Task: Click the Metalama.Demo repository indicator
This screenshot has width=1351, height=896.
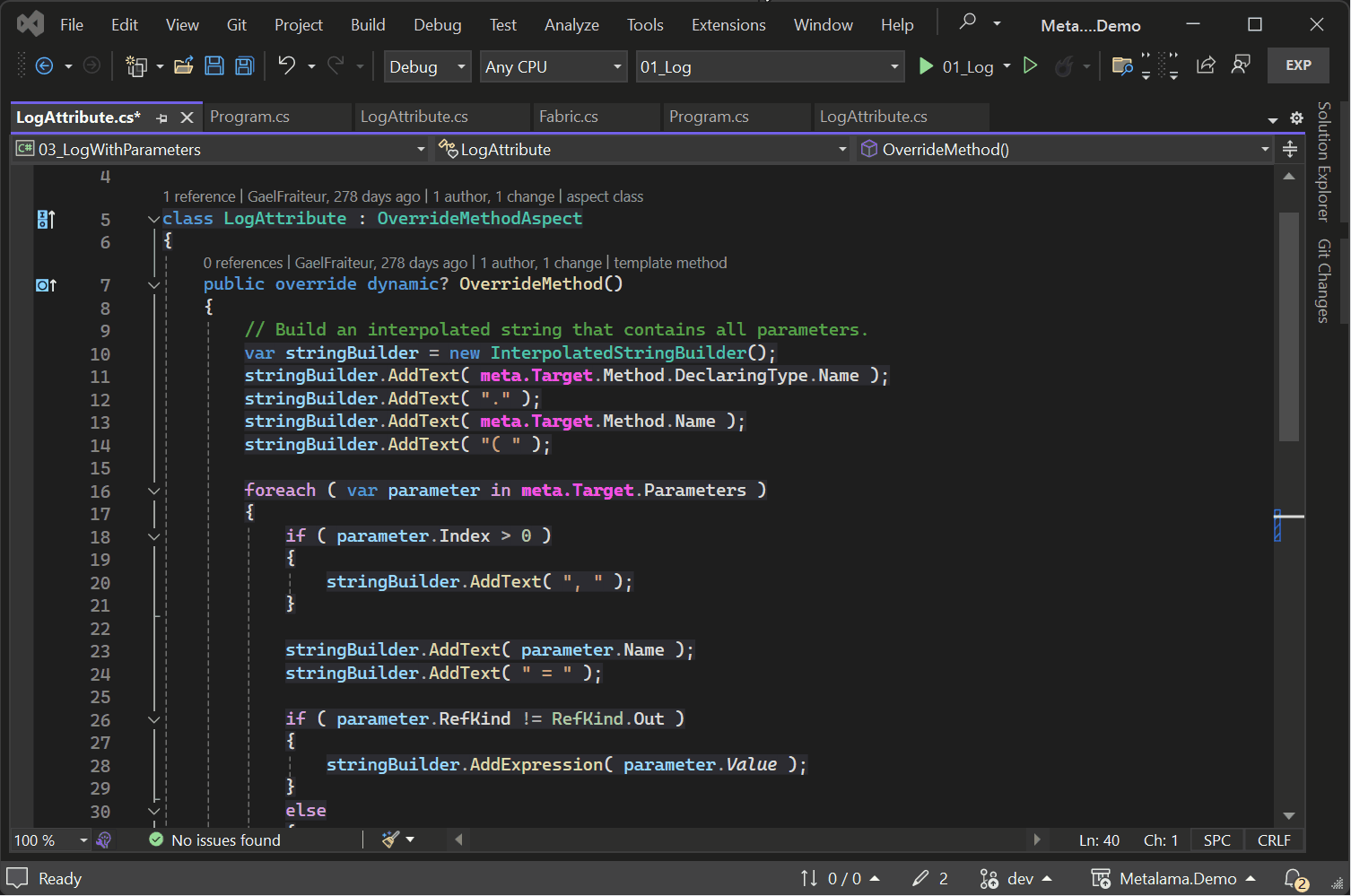Action: (1173, 879)
